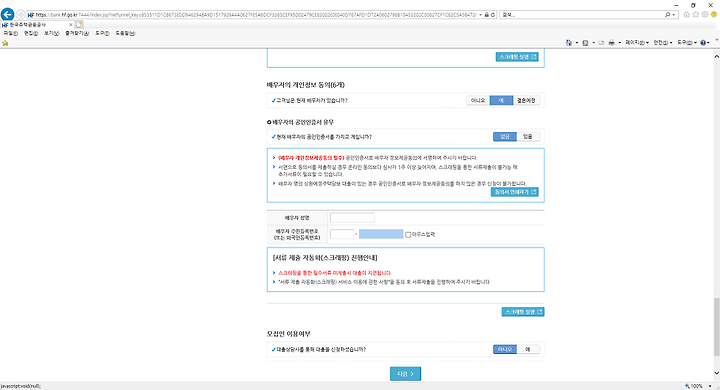Image resolution: width=720 pixels, height=390 pixels.
Task: Click the Print printer icon
Action: pos(612,43)
